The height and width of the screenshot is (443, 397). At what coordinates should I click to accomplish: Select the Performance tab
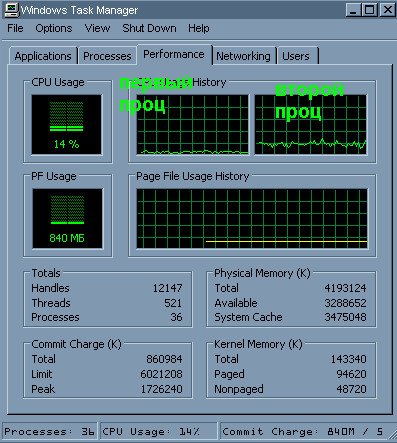pos(174,54)
